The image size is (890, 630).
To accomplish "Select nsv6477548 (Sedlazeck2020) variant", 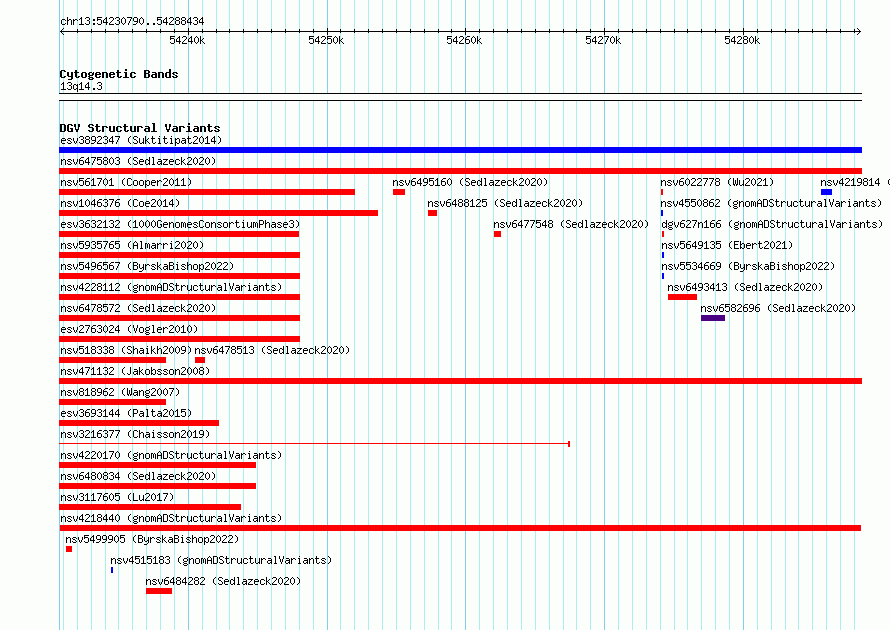I will click(x=571, y=224).
